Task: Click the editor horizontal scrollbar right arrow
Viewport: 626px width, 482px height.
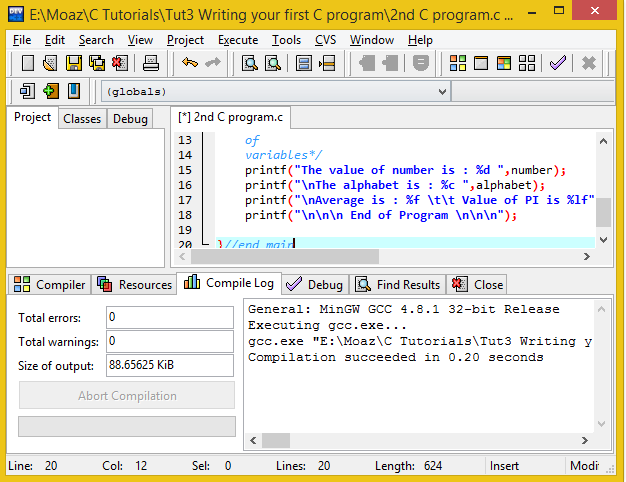Action: pos(586,256)
